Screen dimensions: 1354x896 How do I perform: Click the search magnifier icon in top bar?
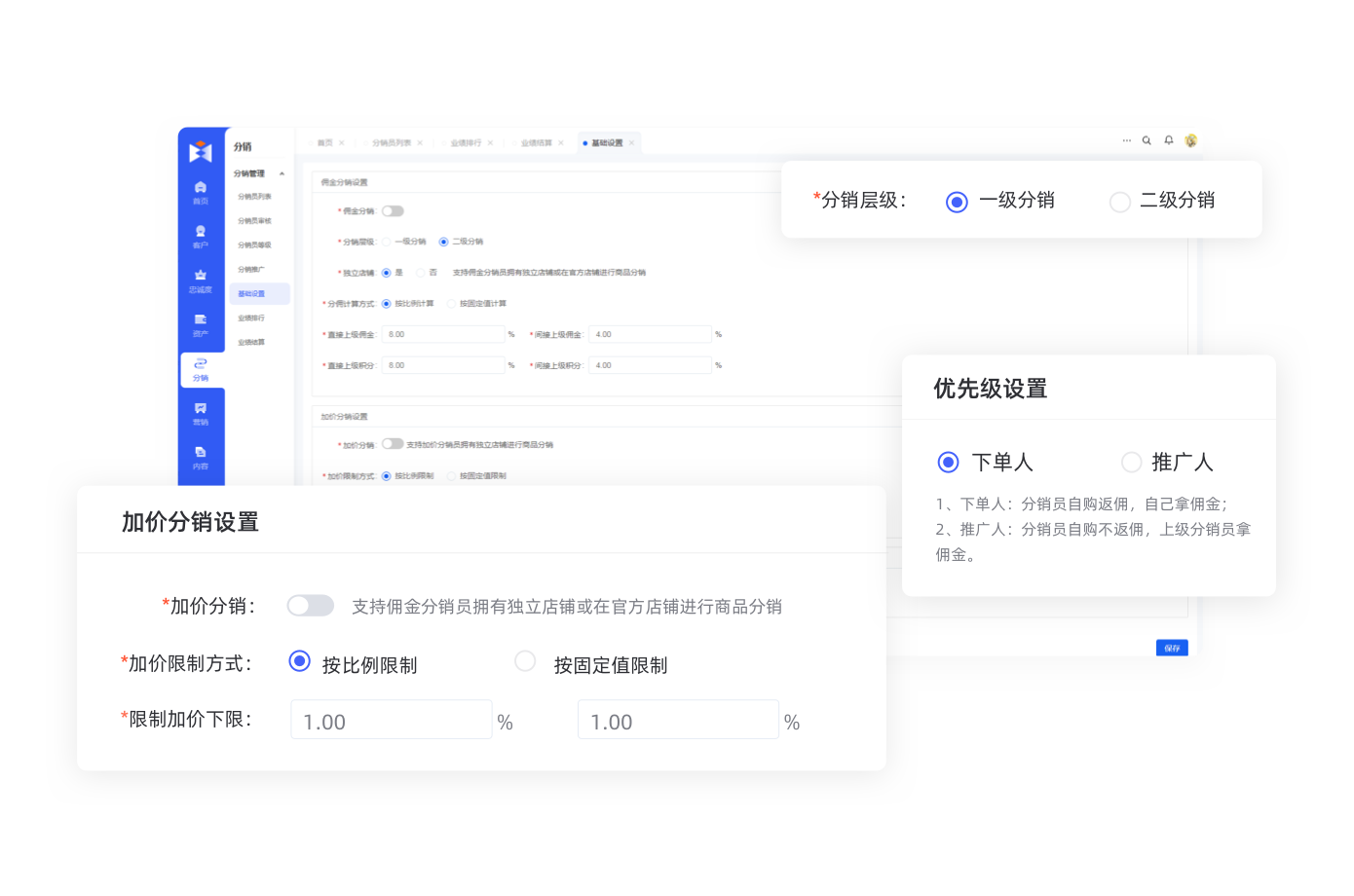pos(1147,141)
